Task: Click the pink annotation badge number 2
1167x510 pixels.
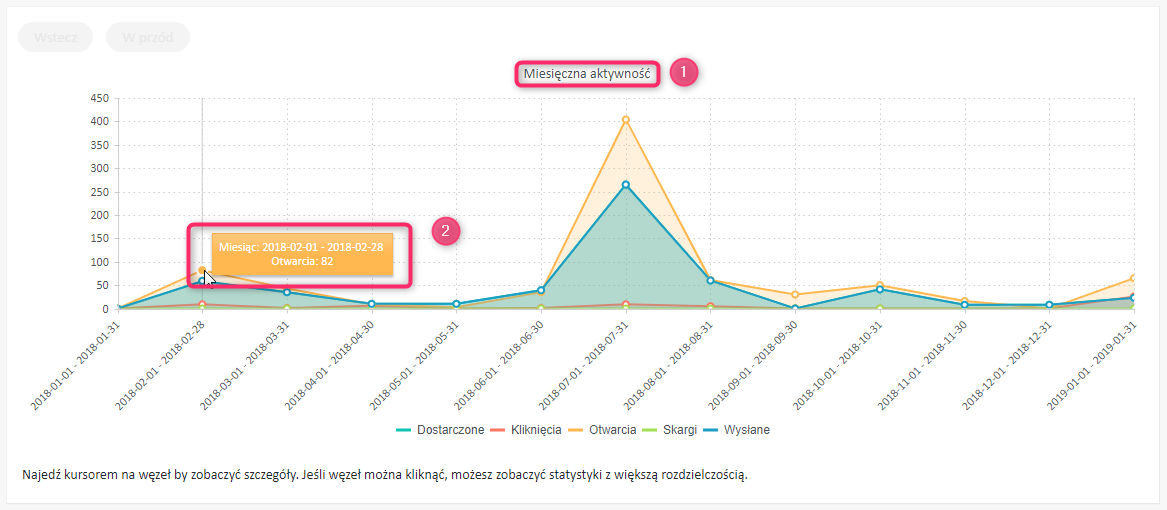Action: (445, 231)
